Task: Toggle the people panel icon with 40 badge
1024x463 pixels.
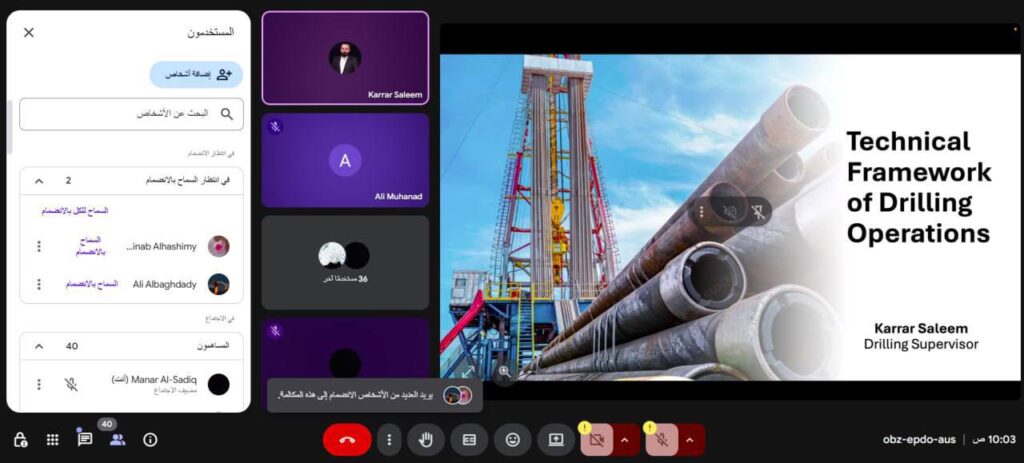Action: pos(117,439)
